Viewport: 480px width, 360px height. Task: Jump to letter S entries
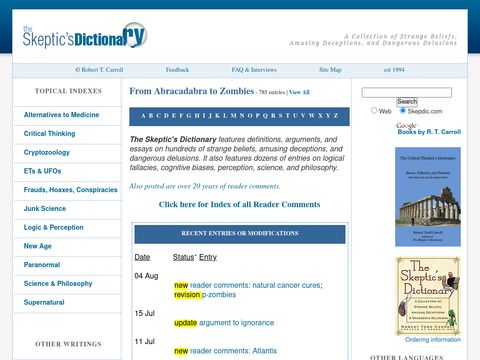coord(280,116)
